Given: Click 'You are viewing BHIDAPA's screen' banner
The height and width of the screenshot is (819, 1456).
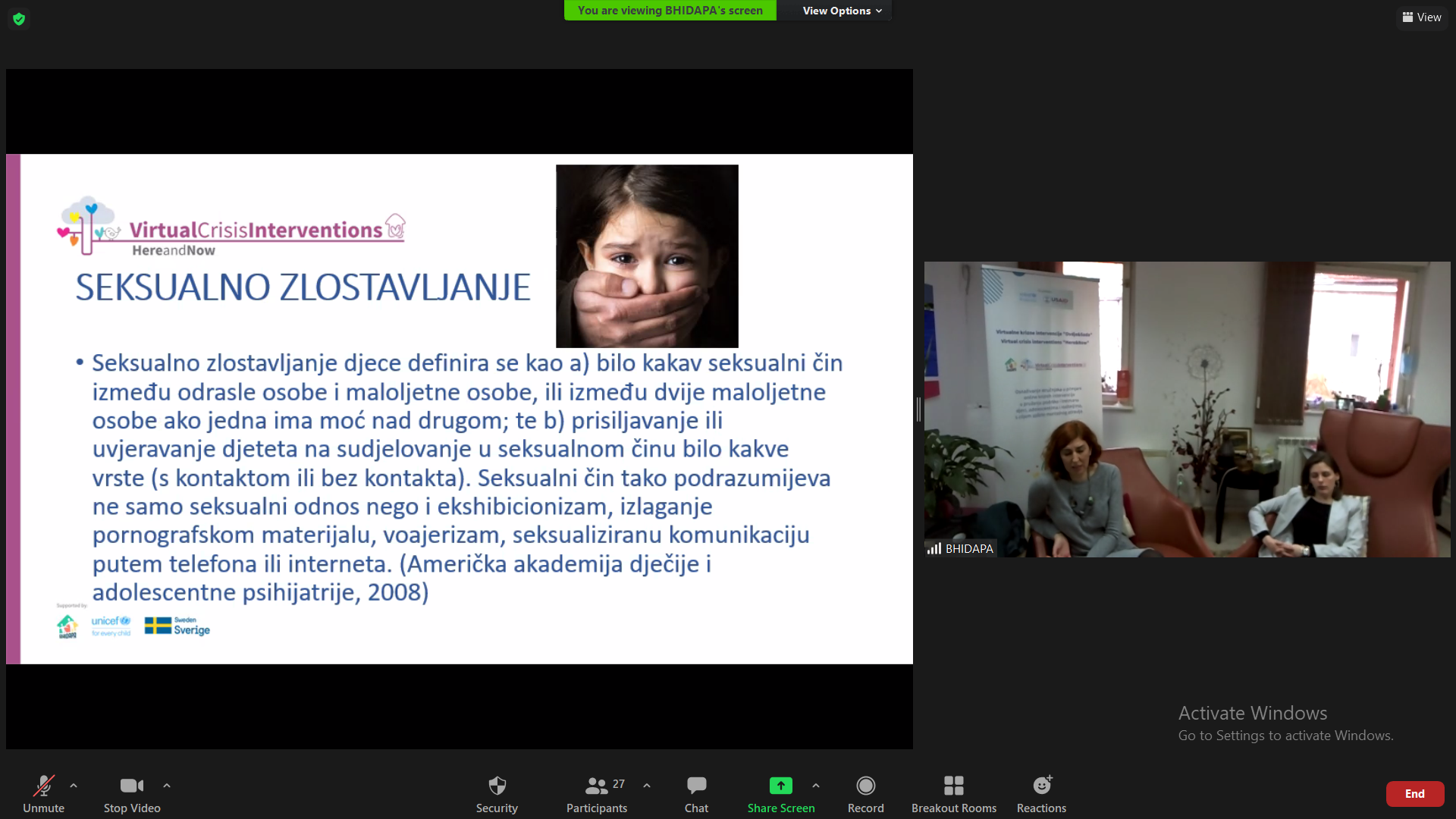Looking at the screenshot, I should pyautogui.click(x=670, y=11).
